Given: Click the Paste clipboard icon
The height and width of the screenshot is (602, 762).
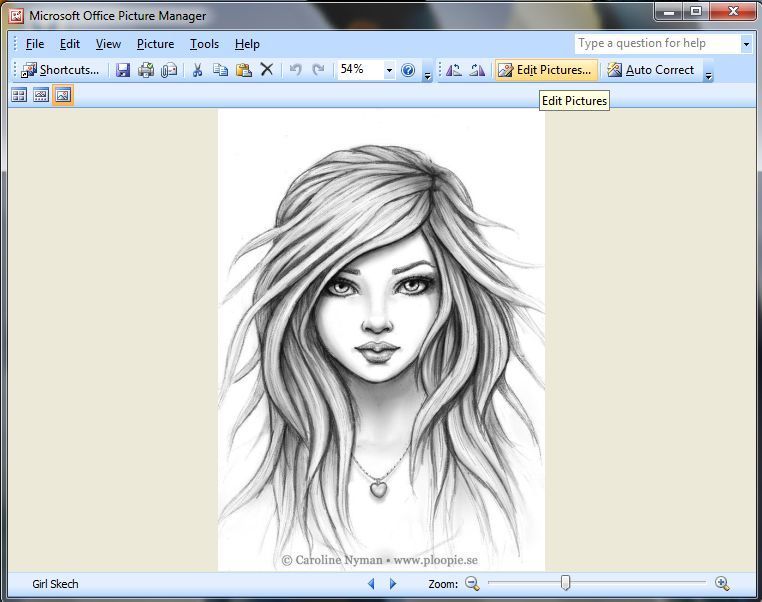Looking at the screenshot, I should (x=243, y=70).
